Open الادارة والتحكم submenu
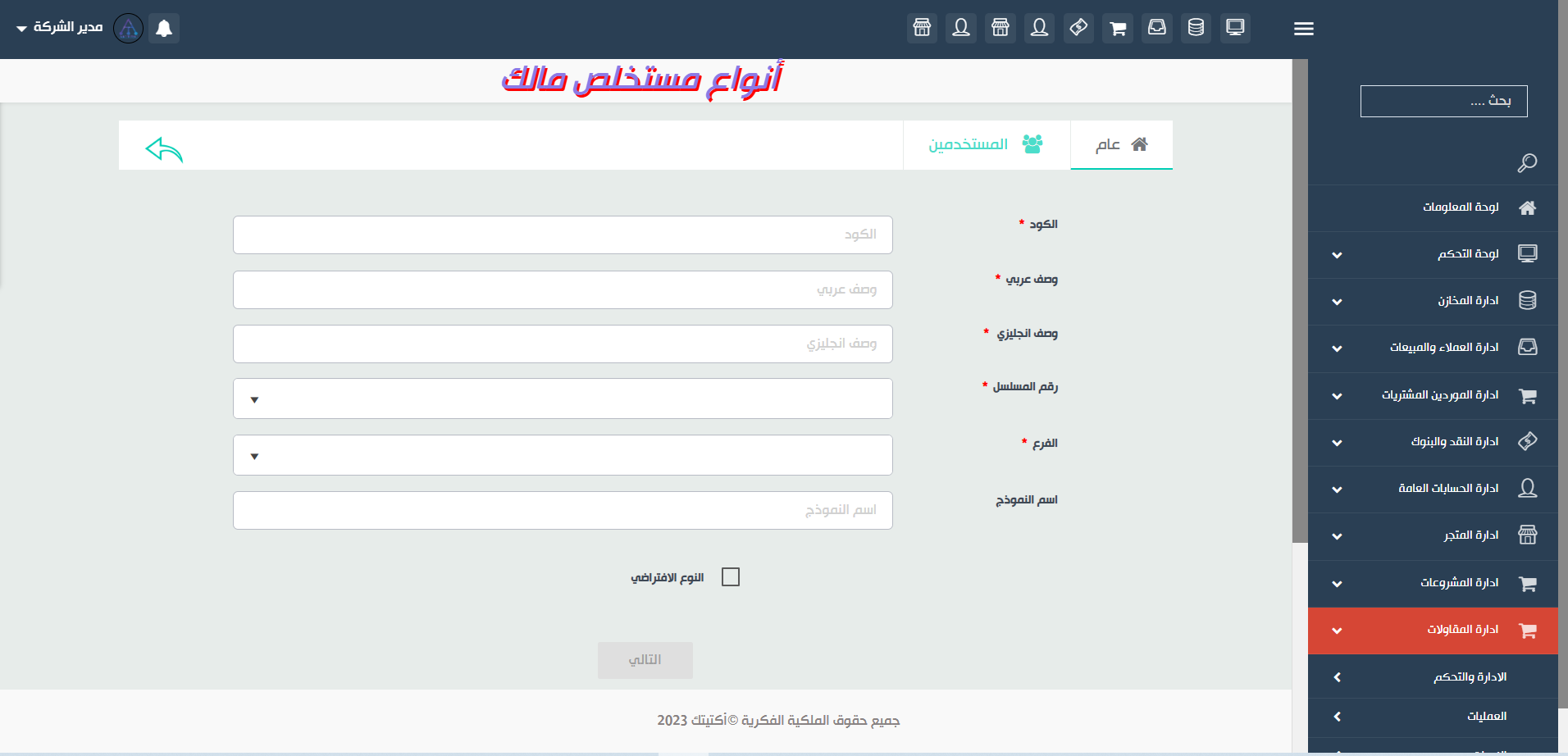Image resolution: width=1568 pixels, height=756 pixels. (1433, 677)
